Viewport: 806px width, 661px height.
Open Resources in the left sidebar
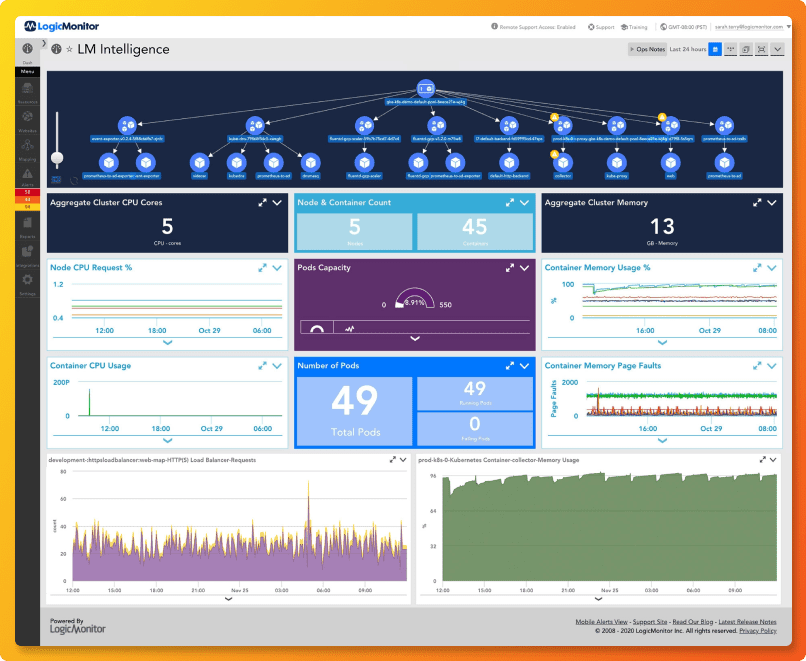(27, 93)
